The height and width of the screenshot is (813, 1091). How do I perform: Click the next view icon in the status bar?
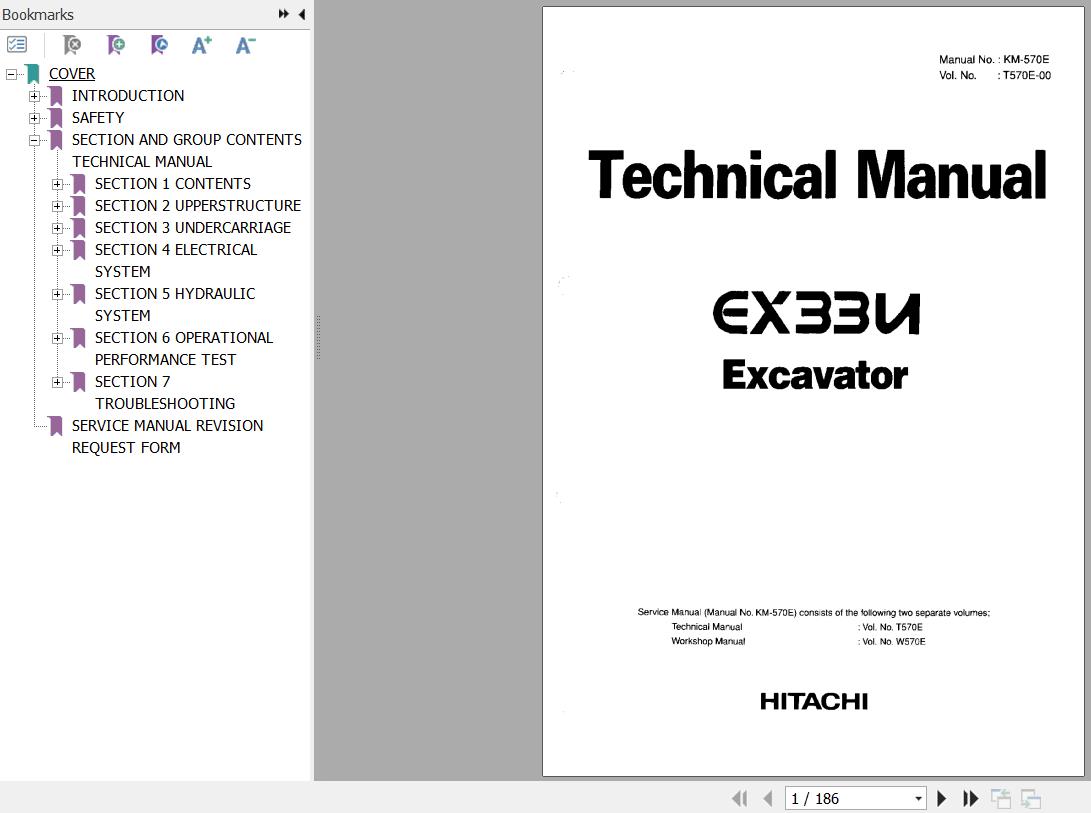coord(1030,798)
